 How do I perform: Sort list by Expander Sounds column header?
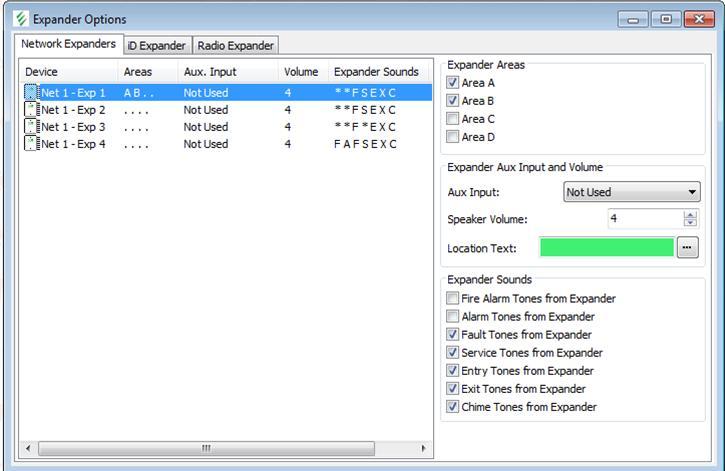coord(375,72)
